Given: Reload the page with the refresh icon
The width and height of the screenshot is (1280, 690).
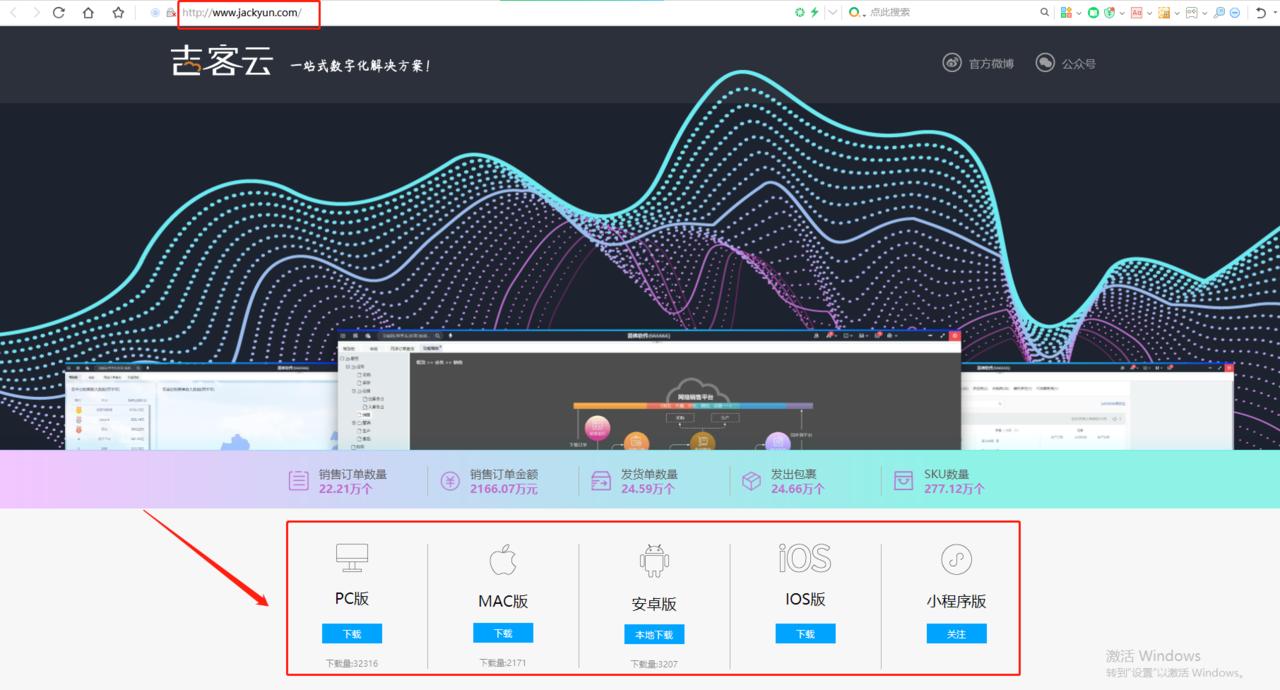Looking at the screenshot, I should coord(59,13).
